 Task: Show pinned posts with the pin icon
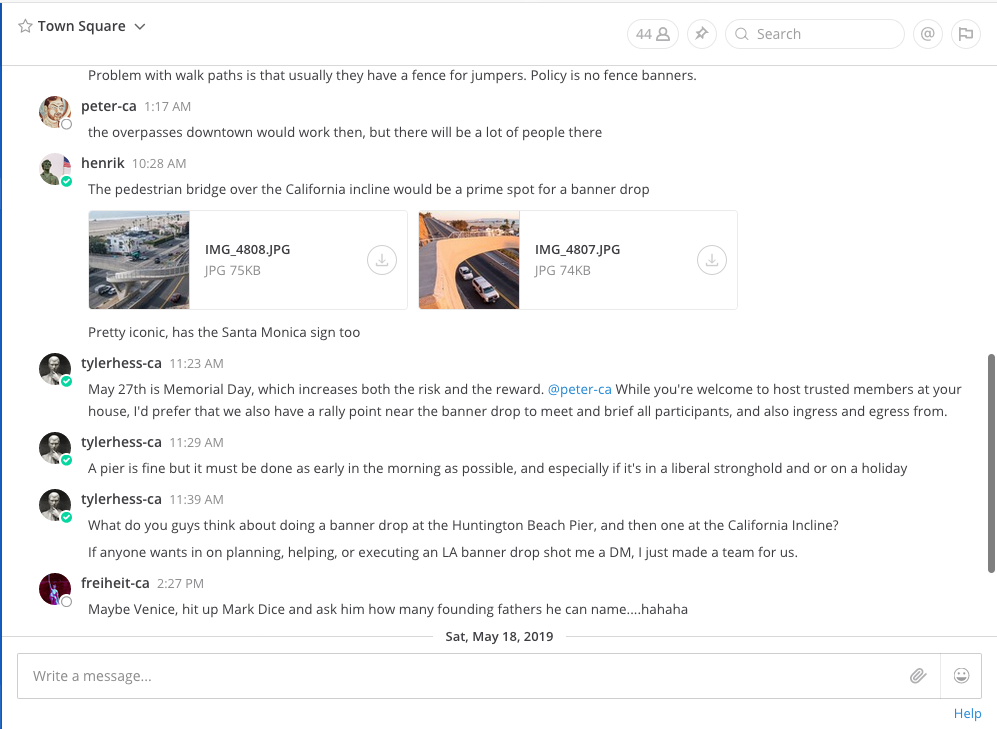[702, 34]
